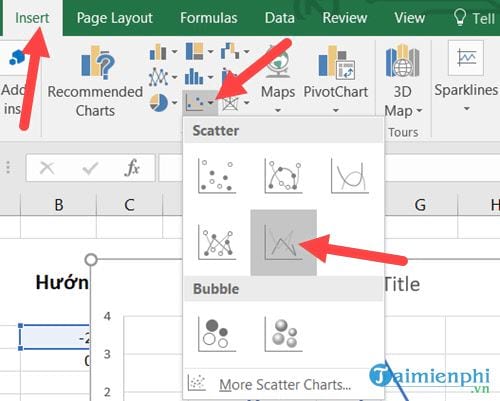Select Scatter with Smooth Lines and Markers
500x401 pixels.
pyautogui.click(x=283, y=176)
